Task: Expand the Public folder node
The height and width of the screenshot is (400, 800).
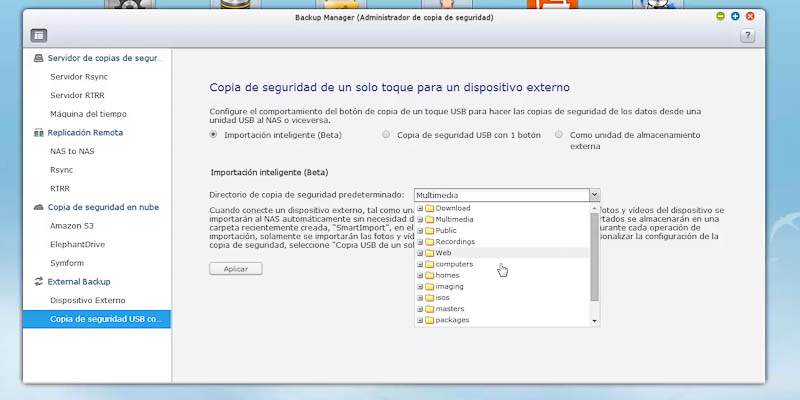Action: (x=420, y=231)
